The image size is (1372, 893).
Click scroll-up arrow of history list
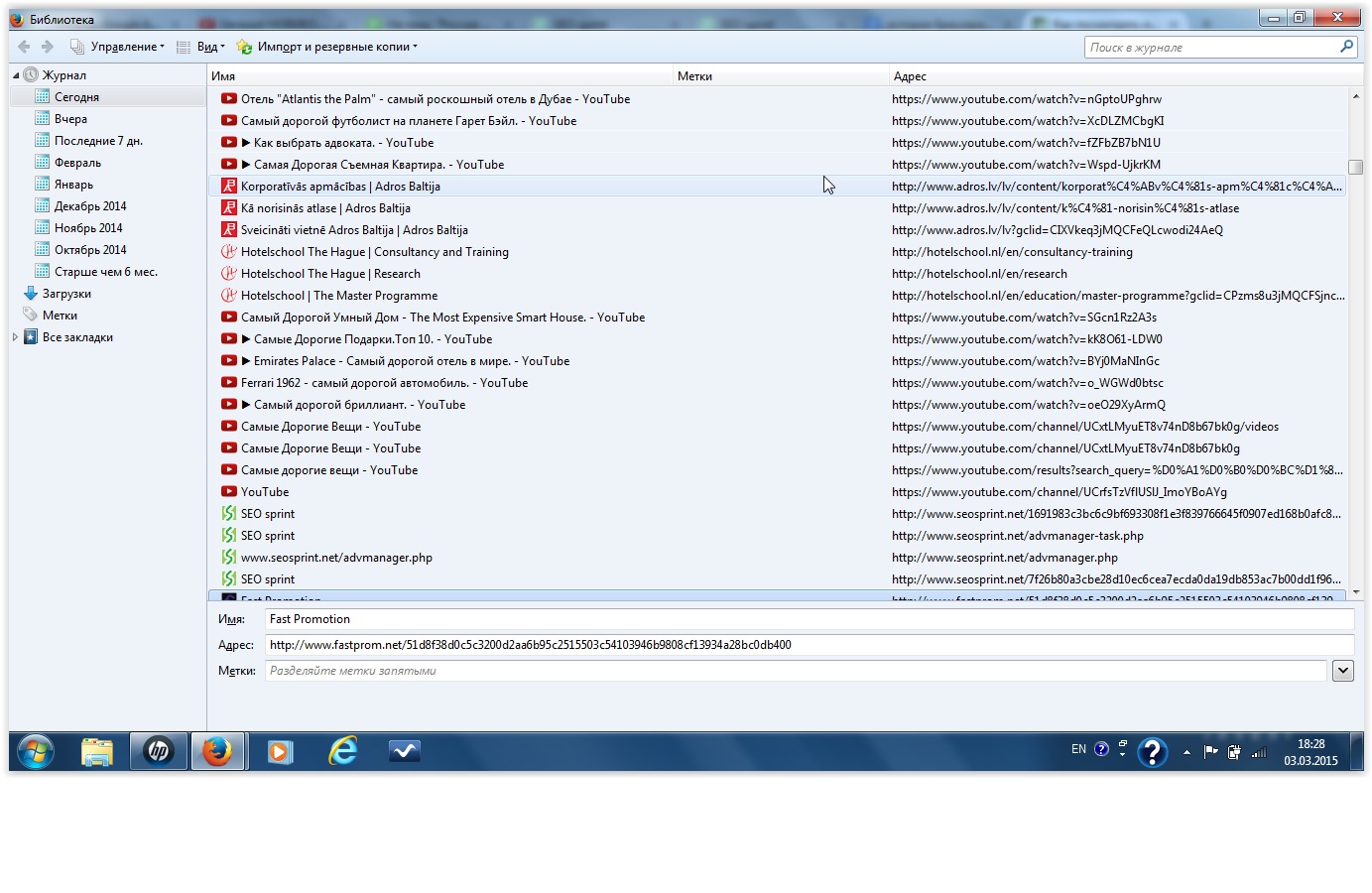[x=1355, y=96]
